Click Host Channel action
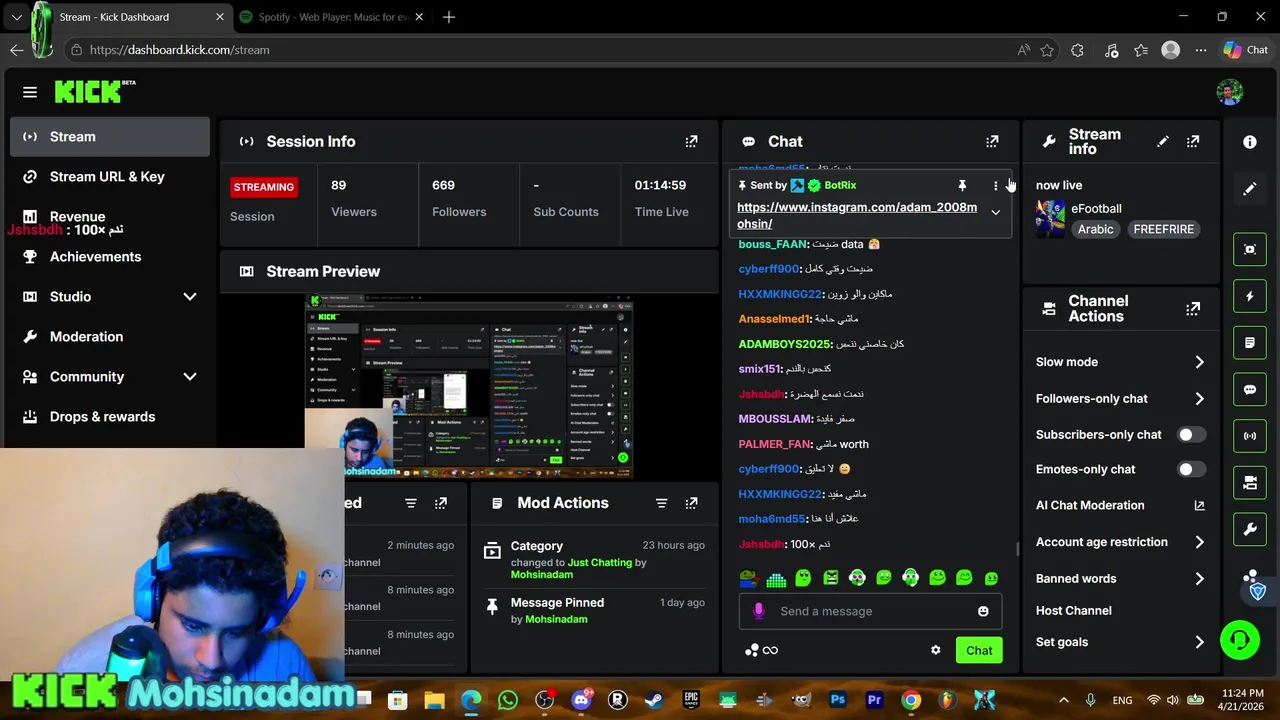Screen dimensions: 1280x720 pos(1073,610)
